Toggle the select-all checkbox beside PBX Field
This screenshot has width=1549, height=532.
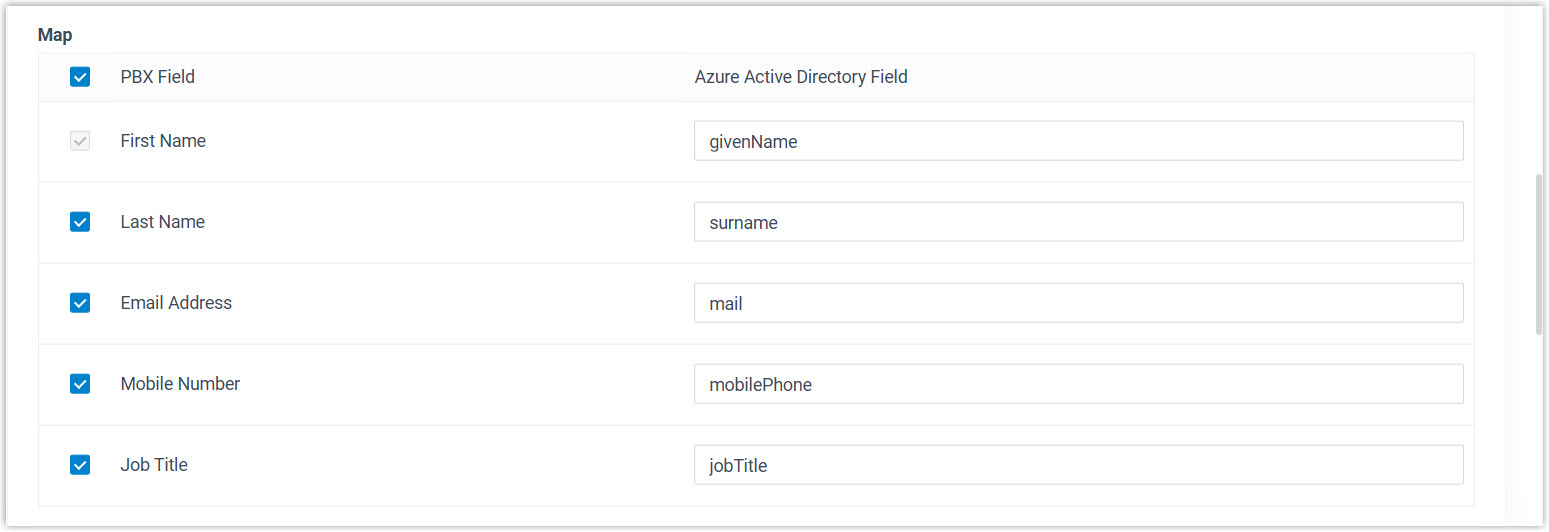pyautogui.click(x=80, y=77)
